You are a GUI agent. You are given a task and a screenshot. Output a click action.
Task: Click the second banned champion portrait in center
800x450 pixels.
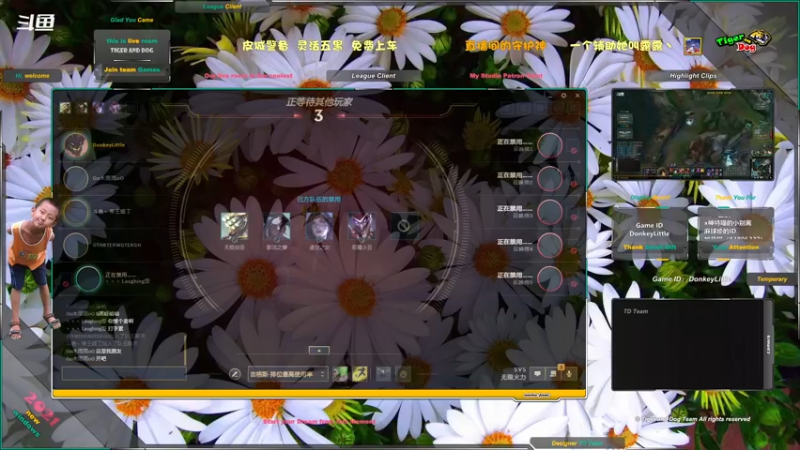(277, 226)
